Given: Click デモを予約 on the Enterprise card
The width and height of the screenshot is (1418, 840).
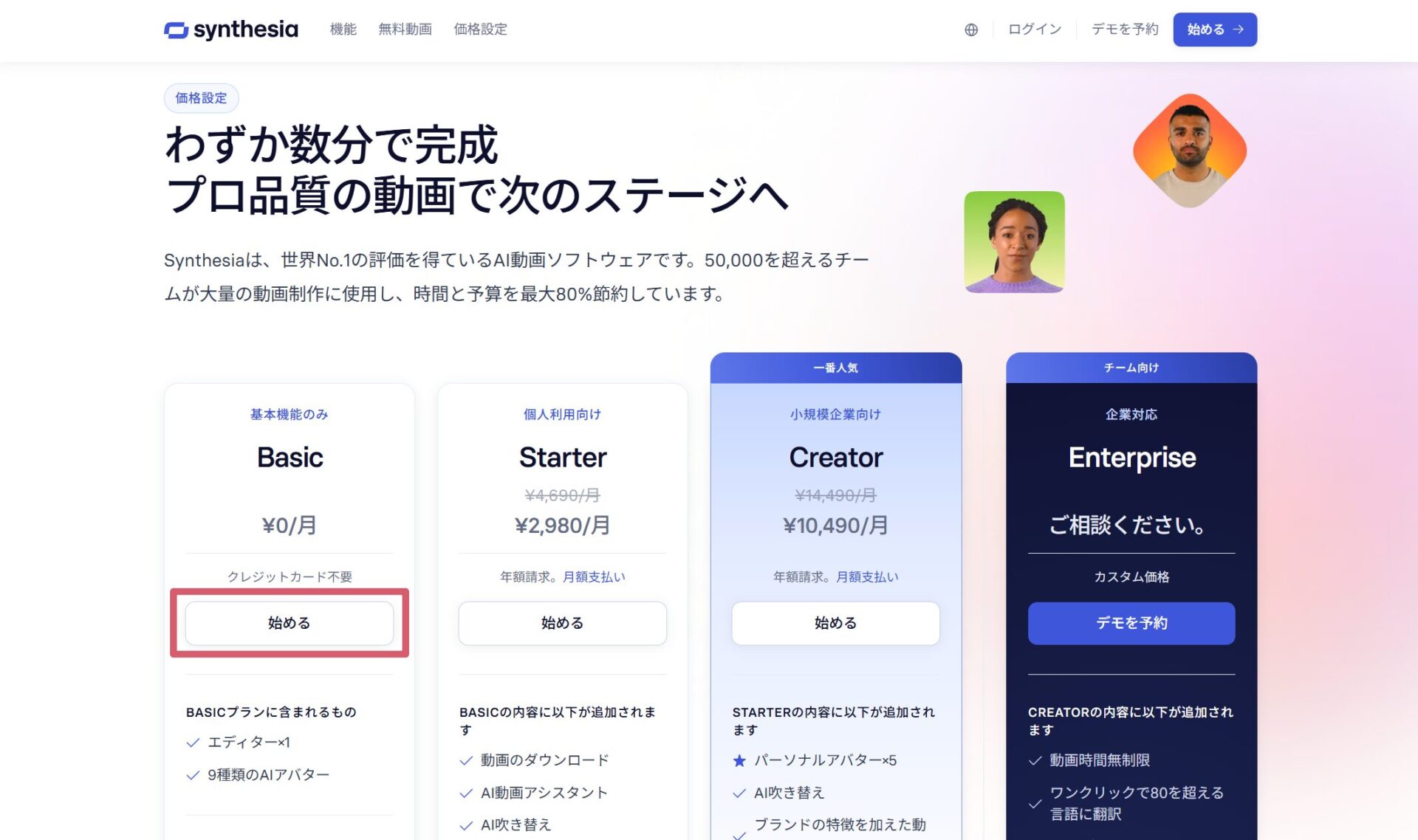Looking at the screenshot, I should 1131,623.
